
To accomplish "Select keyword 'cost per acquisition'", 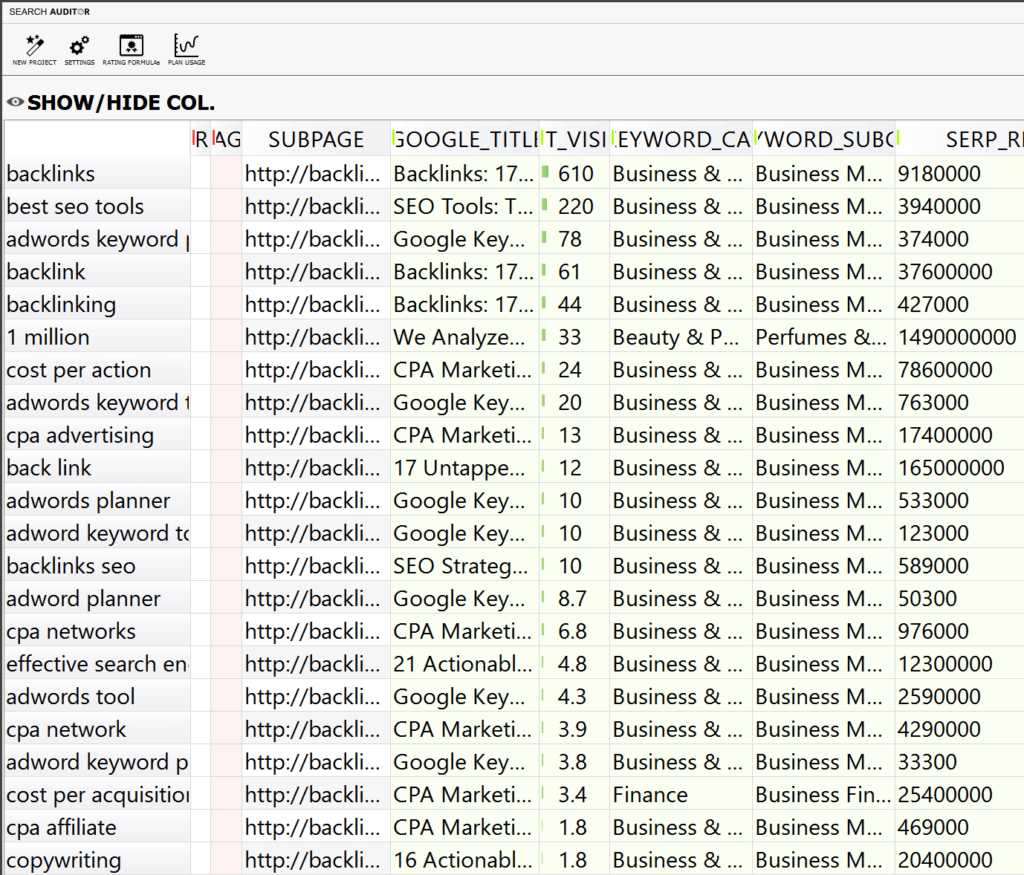I will coord(98,794).
